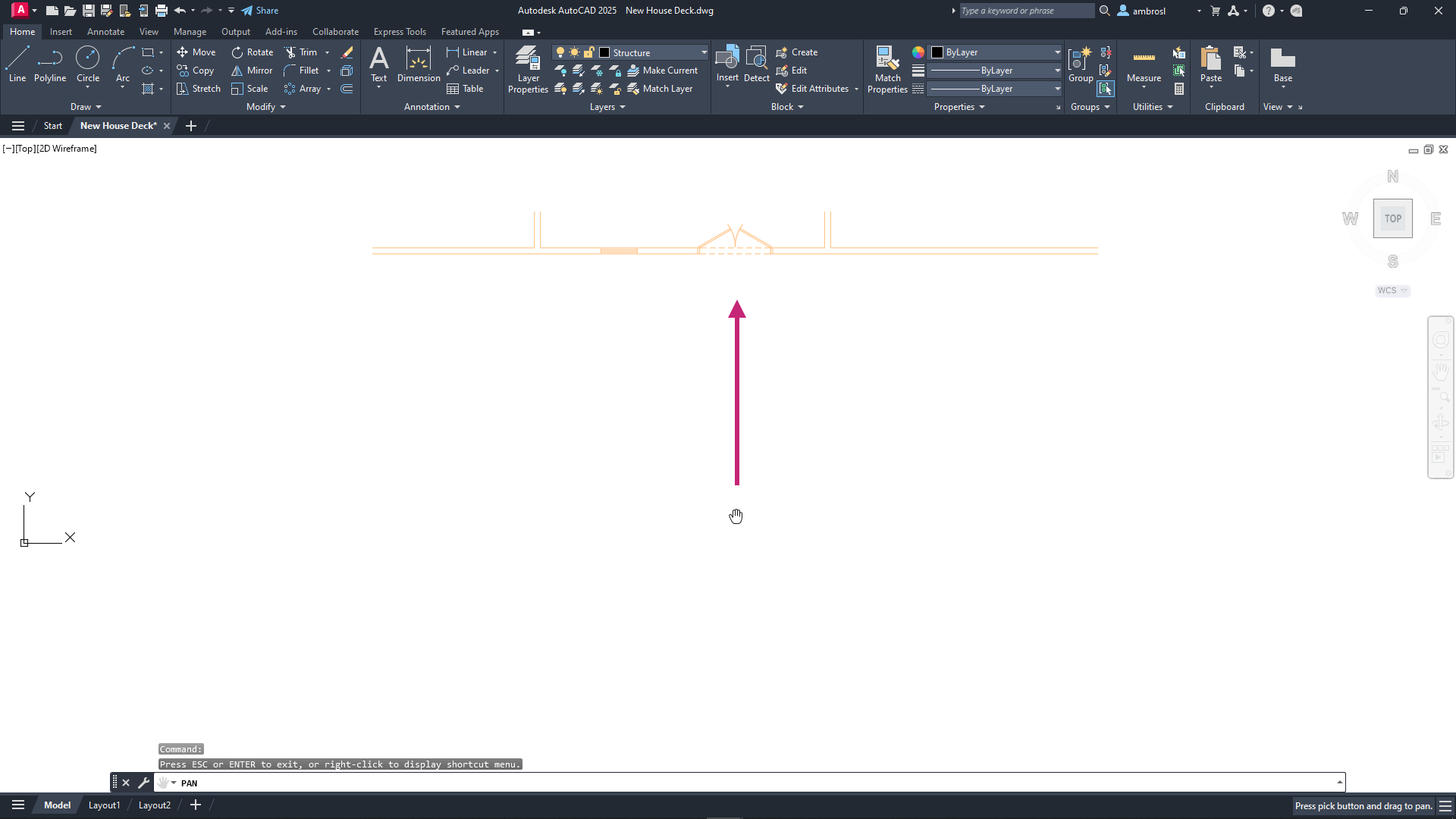Toggle the Structure layer lock icon

(x=588, y=52)
